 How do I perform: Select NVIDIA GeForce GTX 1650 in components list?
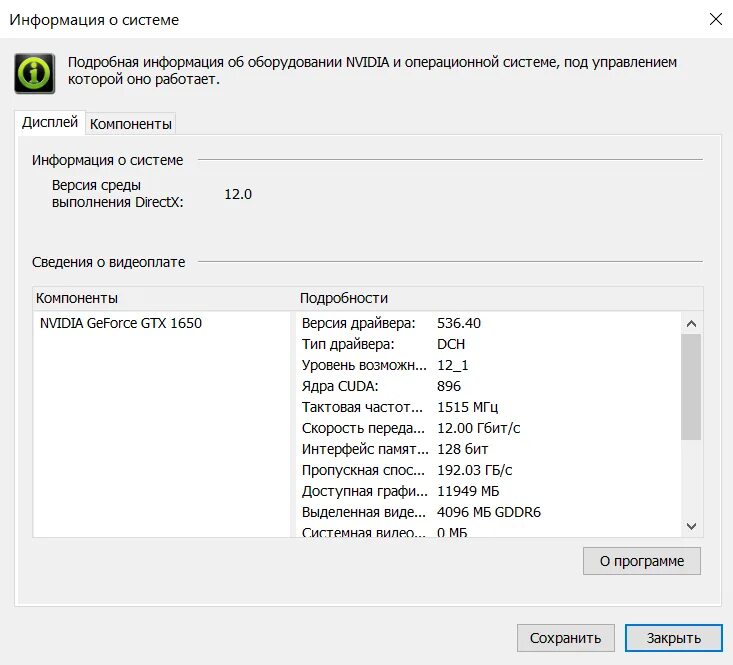tap(121, 323)
